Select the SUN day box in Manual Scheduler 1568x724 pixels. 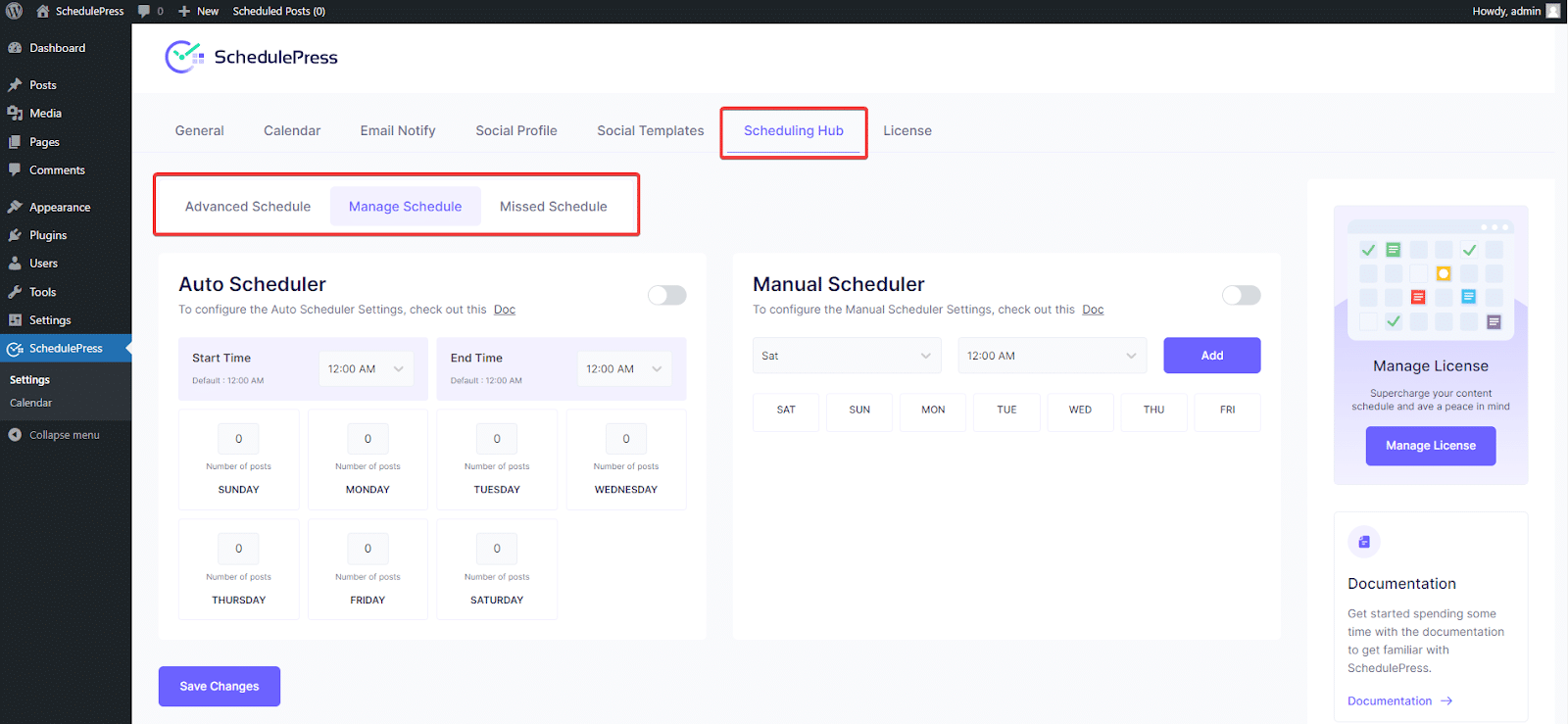[x=859, y=410]
